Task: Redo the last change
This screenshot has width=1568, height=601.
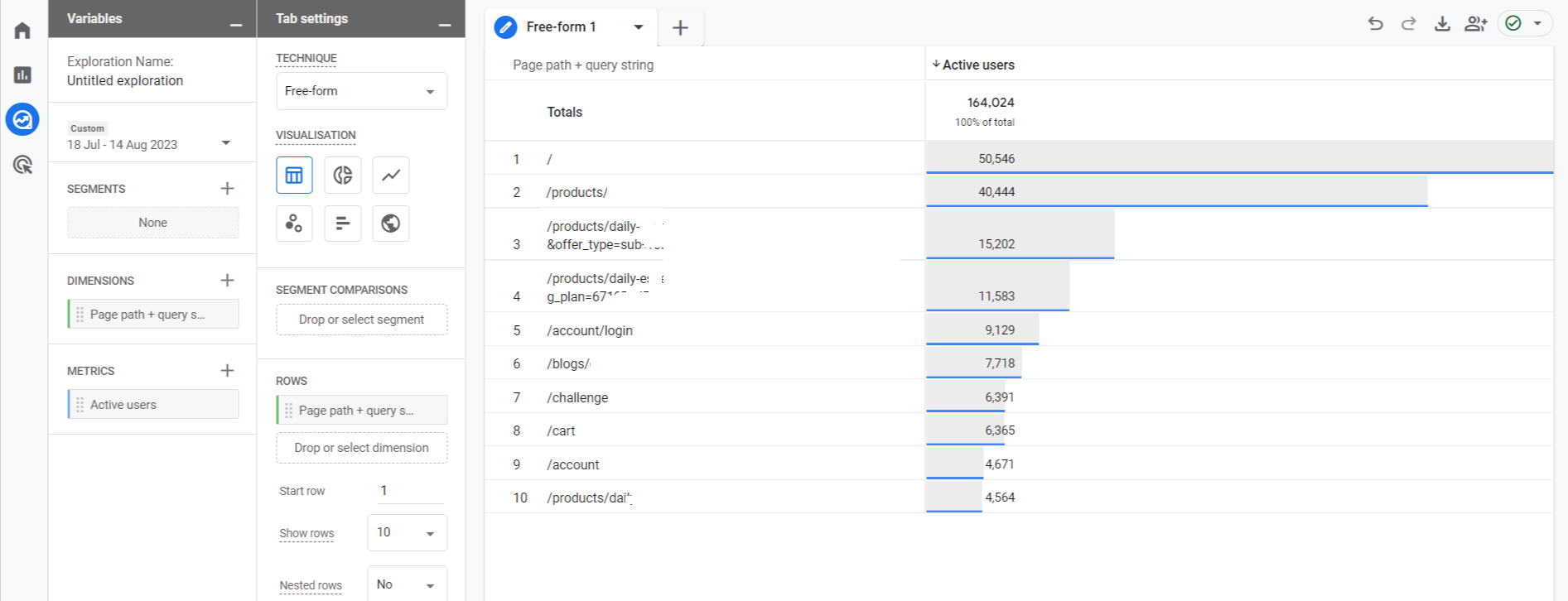Action: [x=1408, y=23]
